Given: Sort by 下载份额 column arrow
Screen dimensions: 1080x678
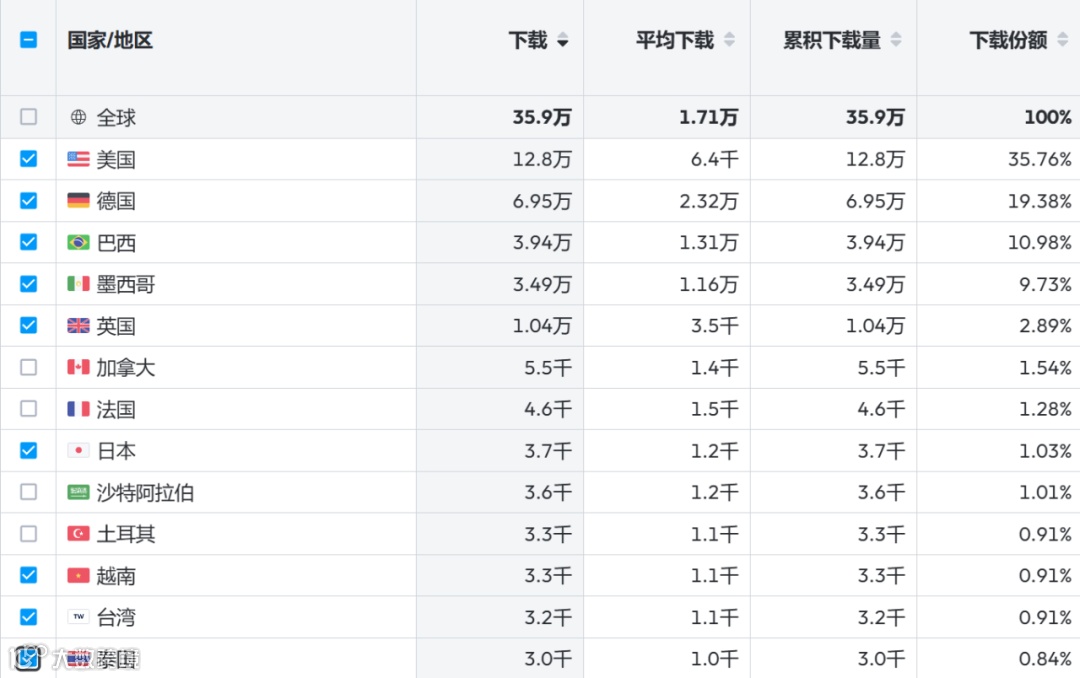Looking at the screenshot, I should click(1062, 41).
